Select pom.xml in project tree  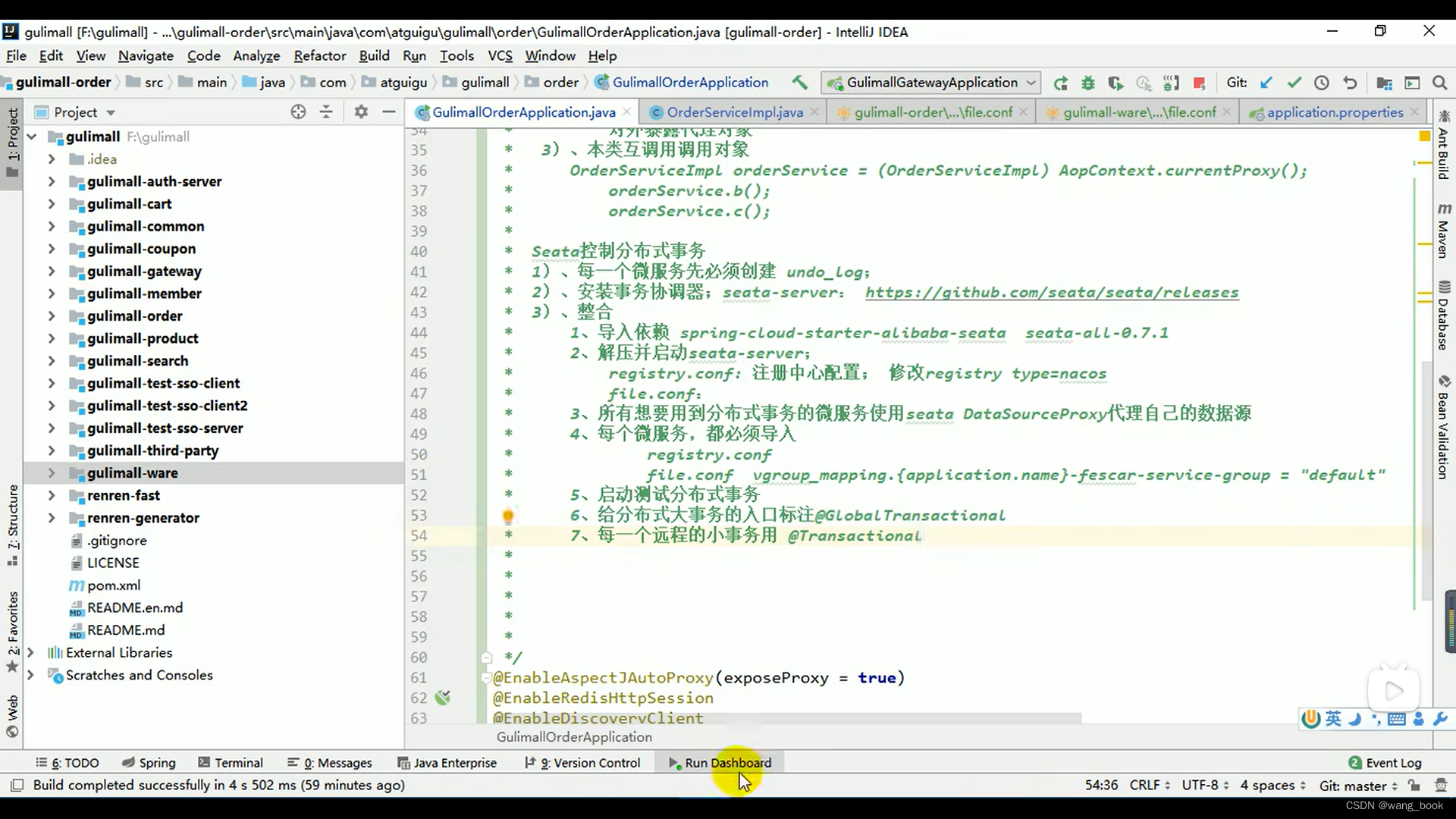point(114,585)
